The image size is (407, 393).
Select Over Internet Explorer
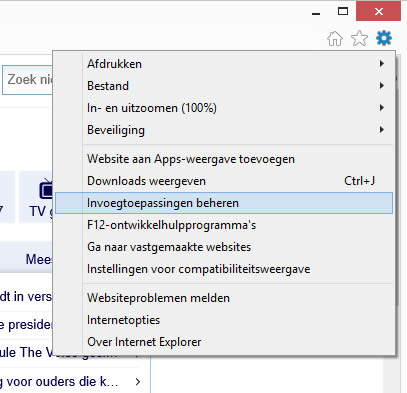pos(224,342)
